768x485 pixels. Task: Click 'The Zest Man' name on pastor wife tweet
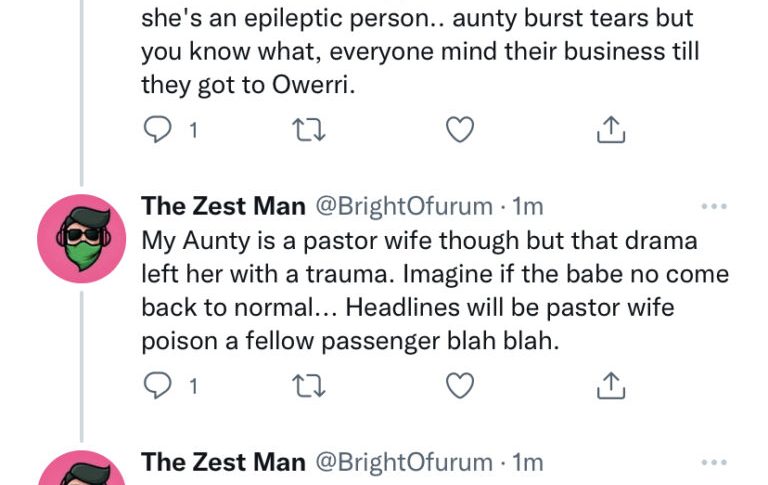pos(223,207)
